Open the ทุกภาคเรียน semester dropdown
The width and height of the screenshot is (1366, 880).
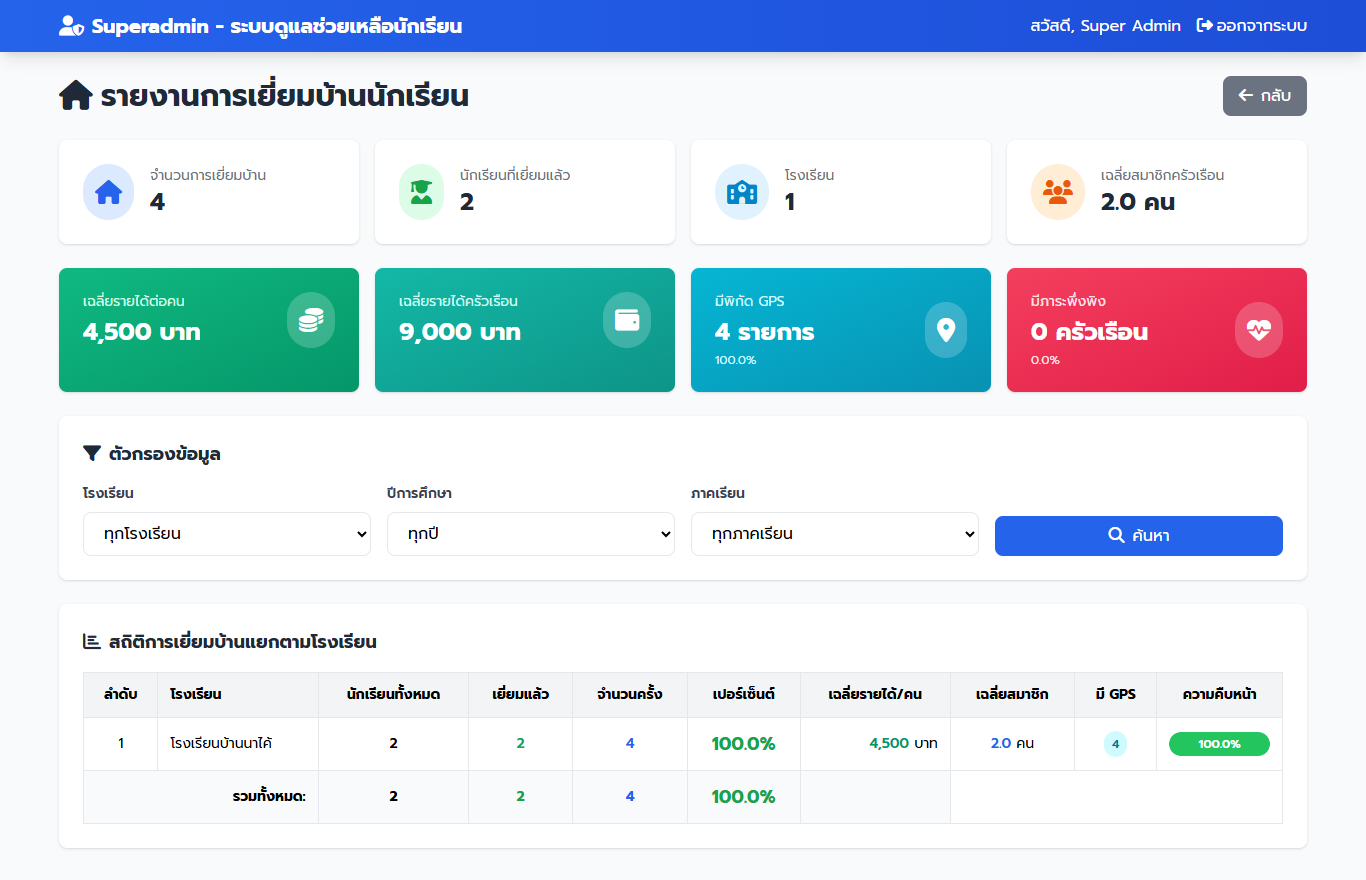coord(834,534)
